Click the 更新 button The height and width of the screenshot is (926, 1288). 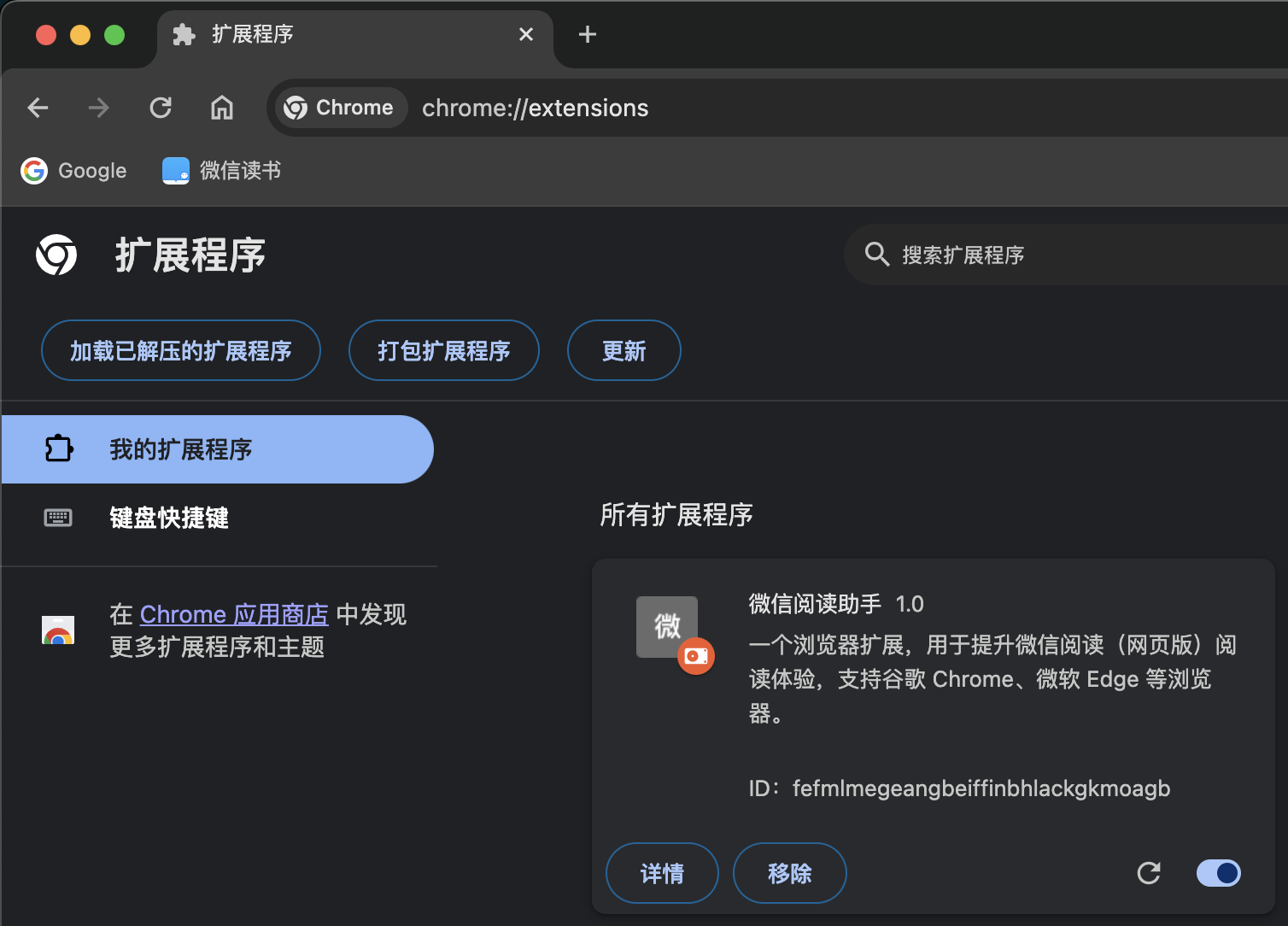tap(624, 350)
